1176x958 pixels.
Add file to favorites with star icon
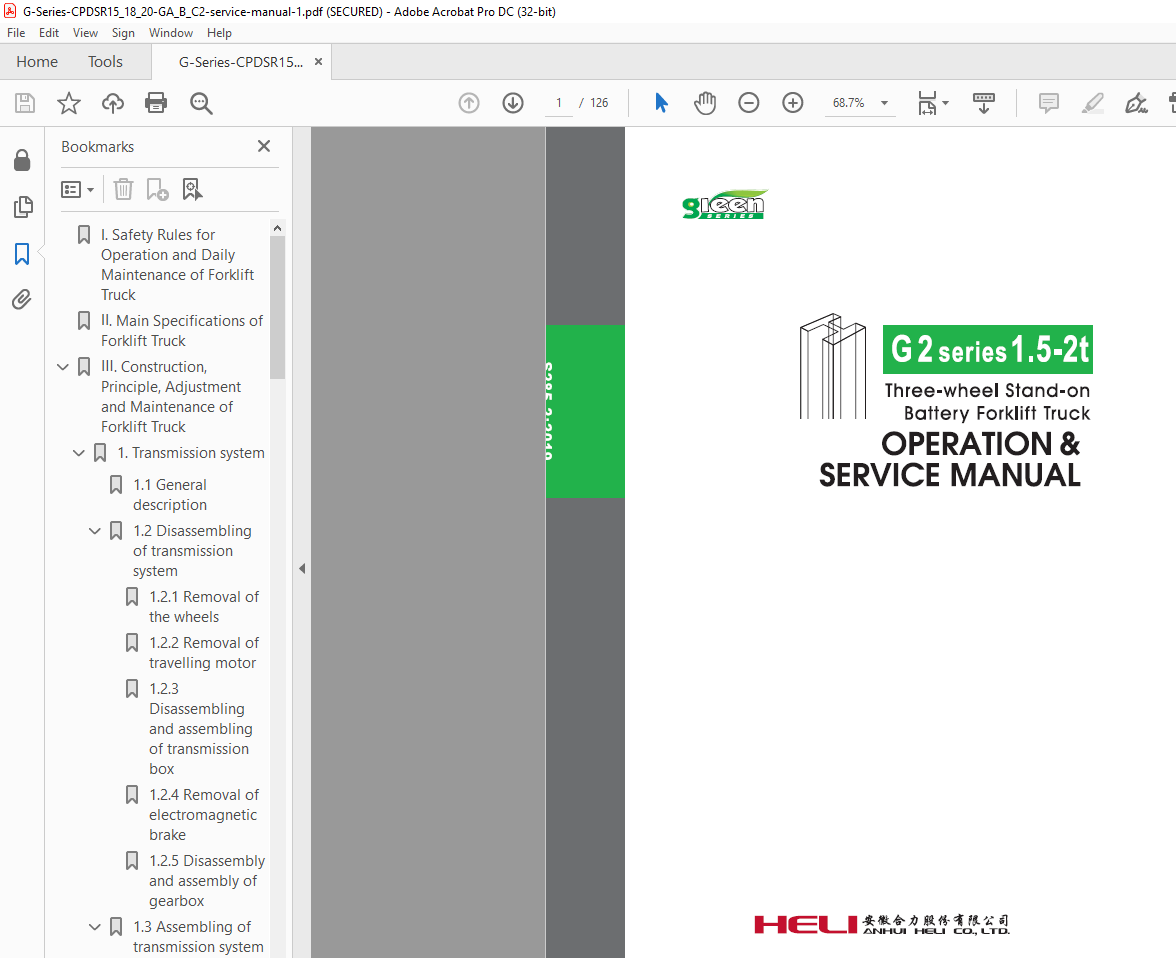pos(69,103)
